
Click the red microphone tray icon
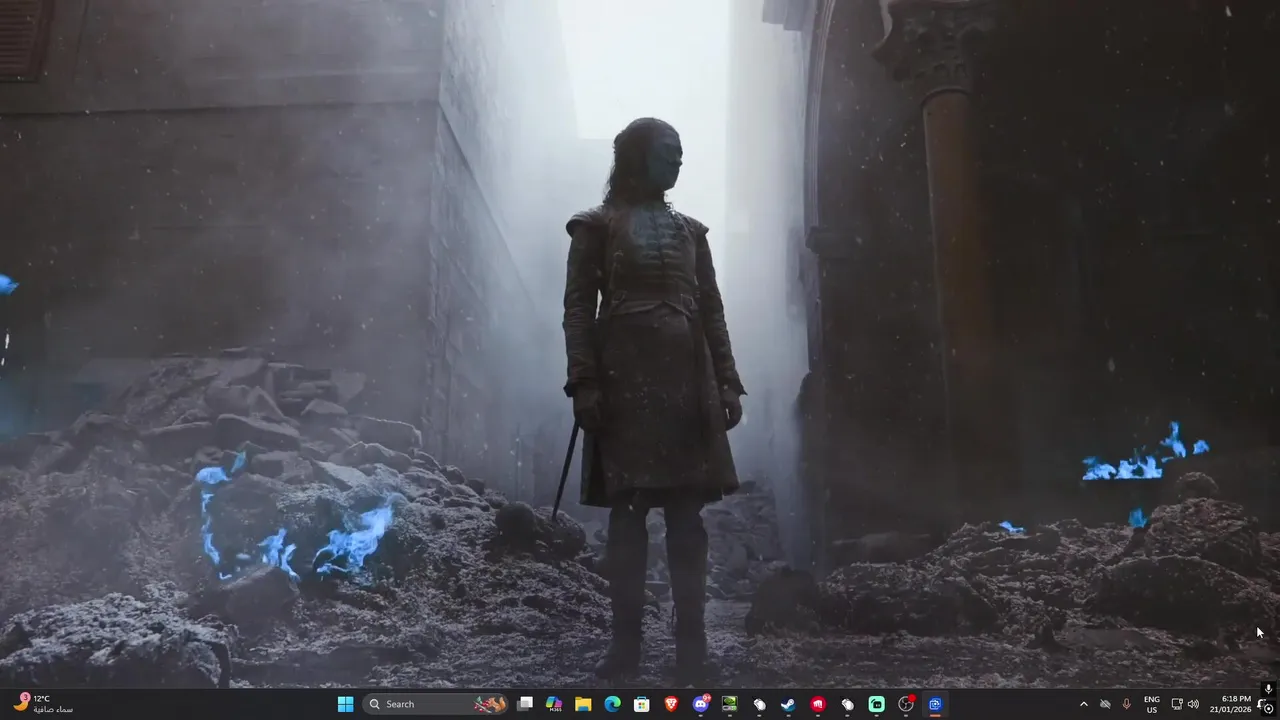click(x=1127, y=704)
